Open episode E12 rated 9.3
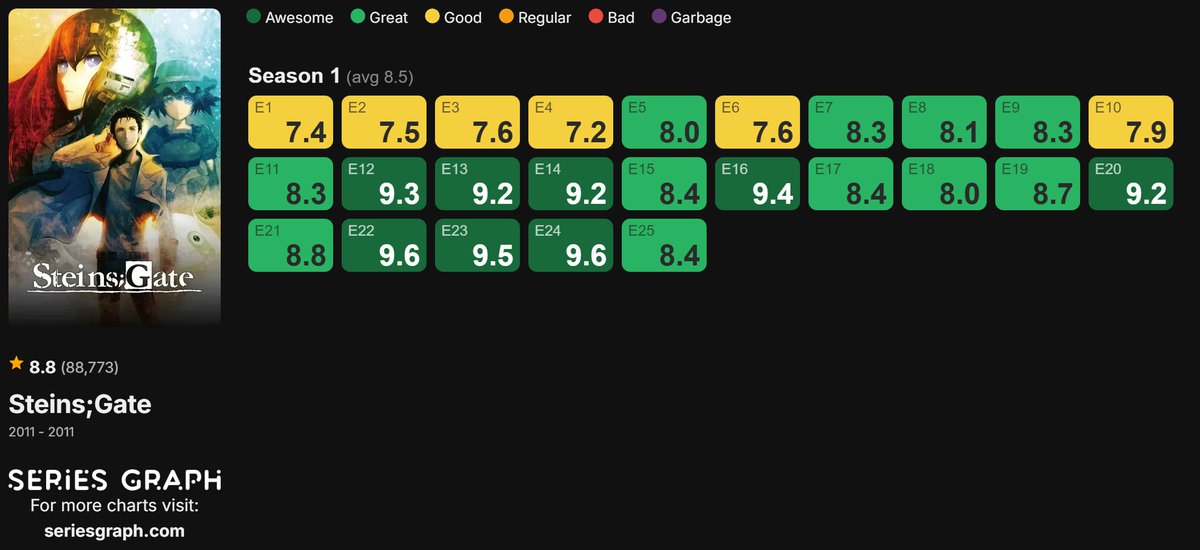The width and height of the screenshot is (1200, 550). (x=384, y=184)
